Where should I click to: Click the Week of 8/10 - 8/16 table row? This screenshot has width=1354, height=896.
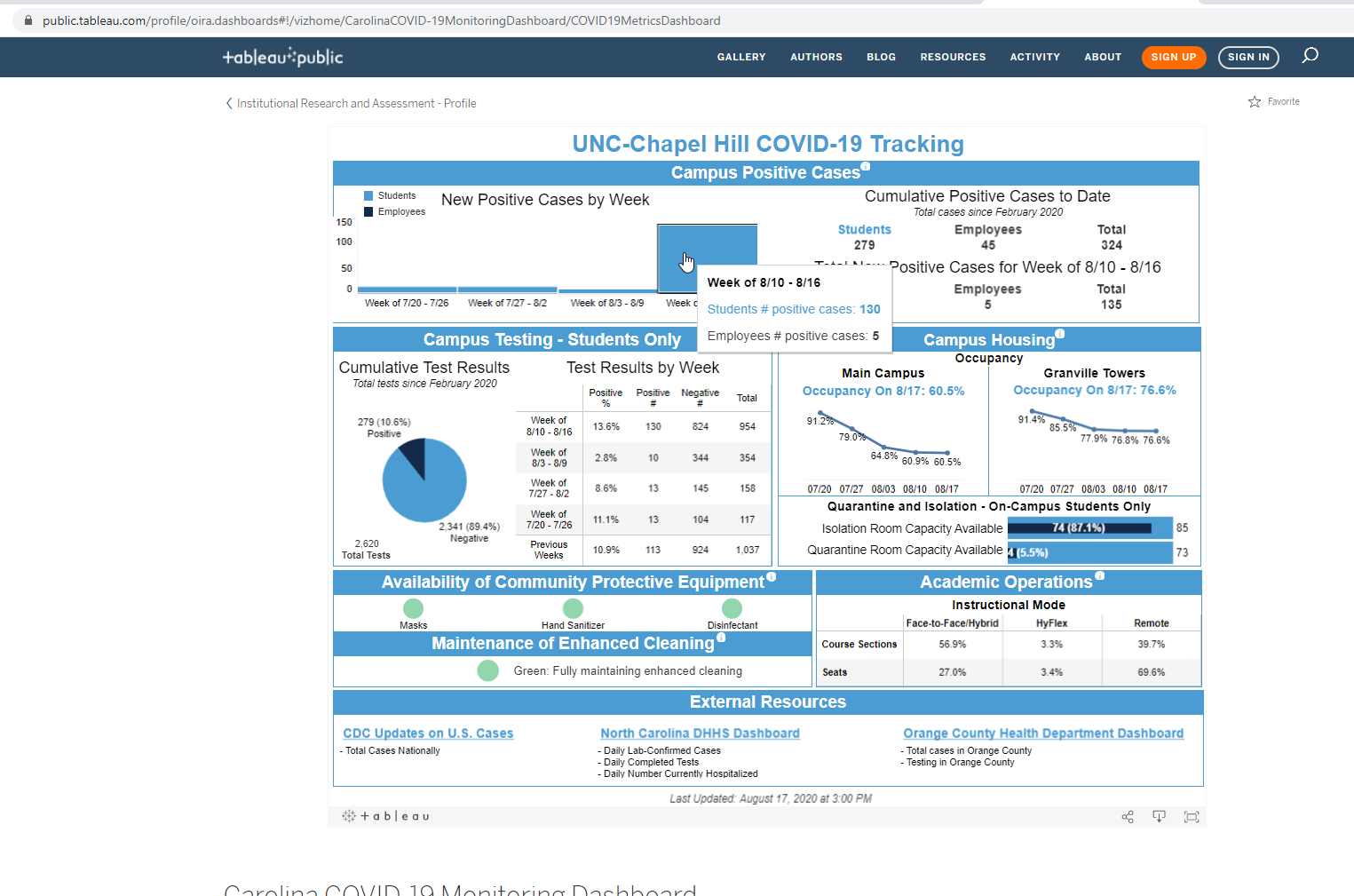point(644,426)
